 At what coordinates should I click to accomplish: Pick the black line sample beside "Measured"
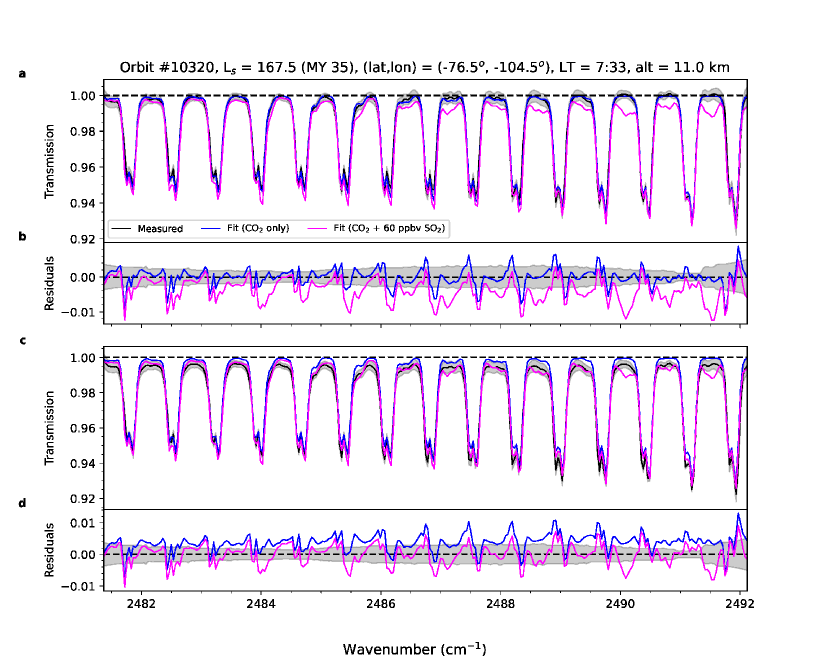[x=121, y=229]
